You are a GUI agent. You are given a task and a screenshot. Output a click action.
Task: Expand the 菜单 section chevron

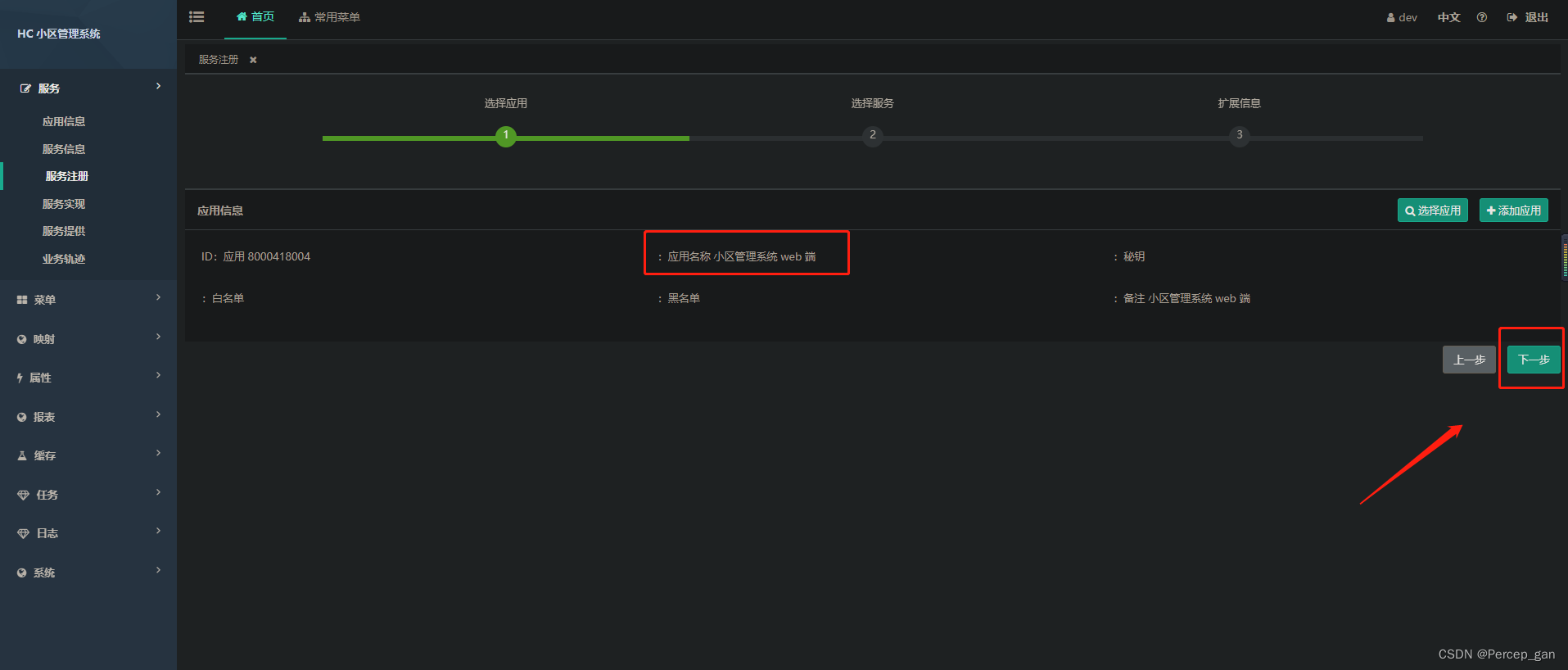(158, 297)
